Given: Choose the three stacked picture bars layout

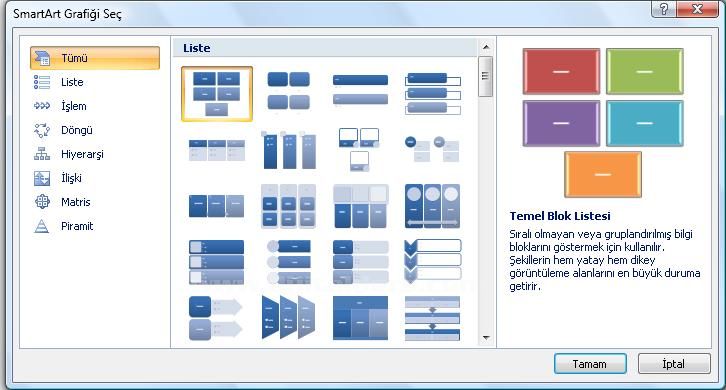Looking at the screenshot, I should (x=216, y=262).
